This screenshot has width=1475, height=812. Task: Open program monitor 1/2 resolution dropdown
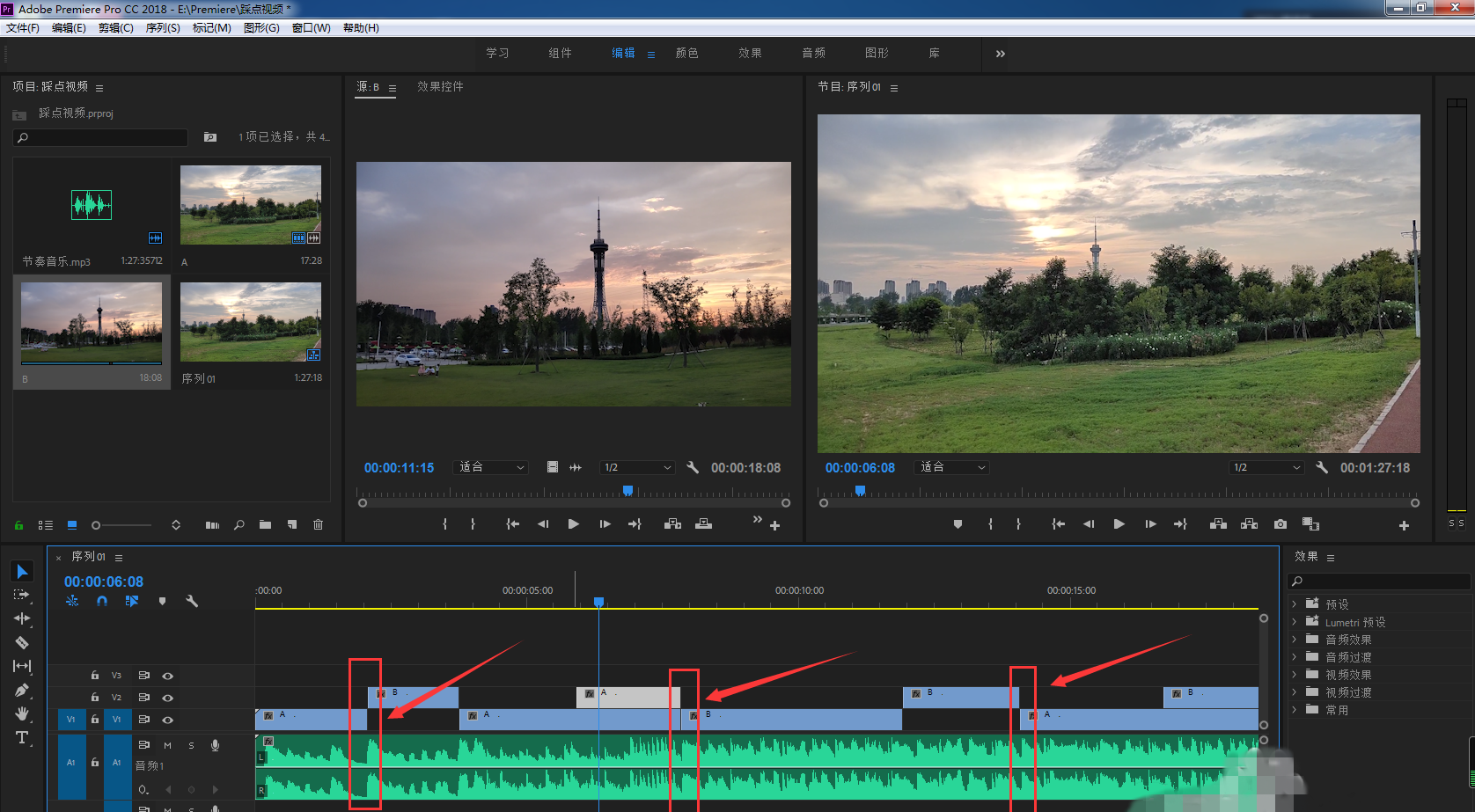[1266, 468]
